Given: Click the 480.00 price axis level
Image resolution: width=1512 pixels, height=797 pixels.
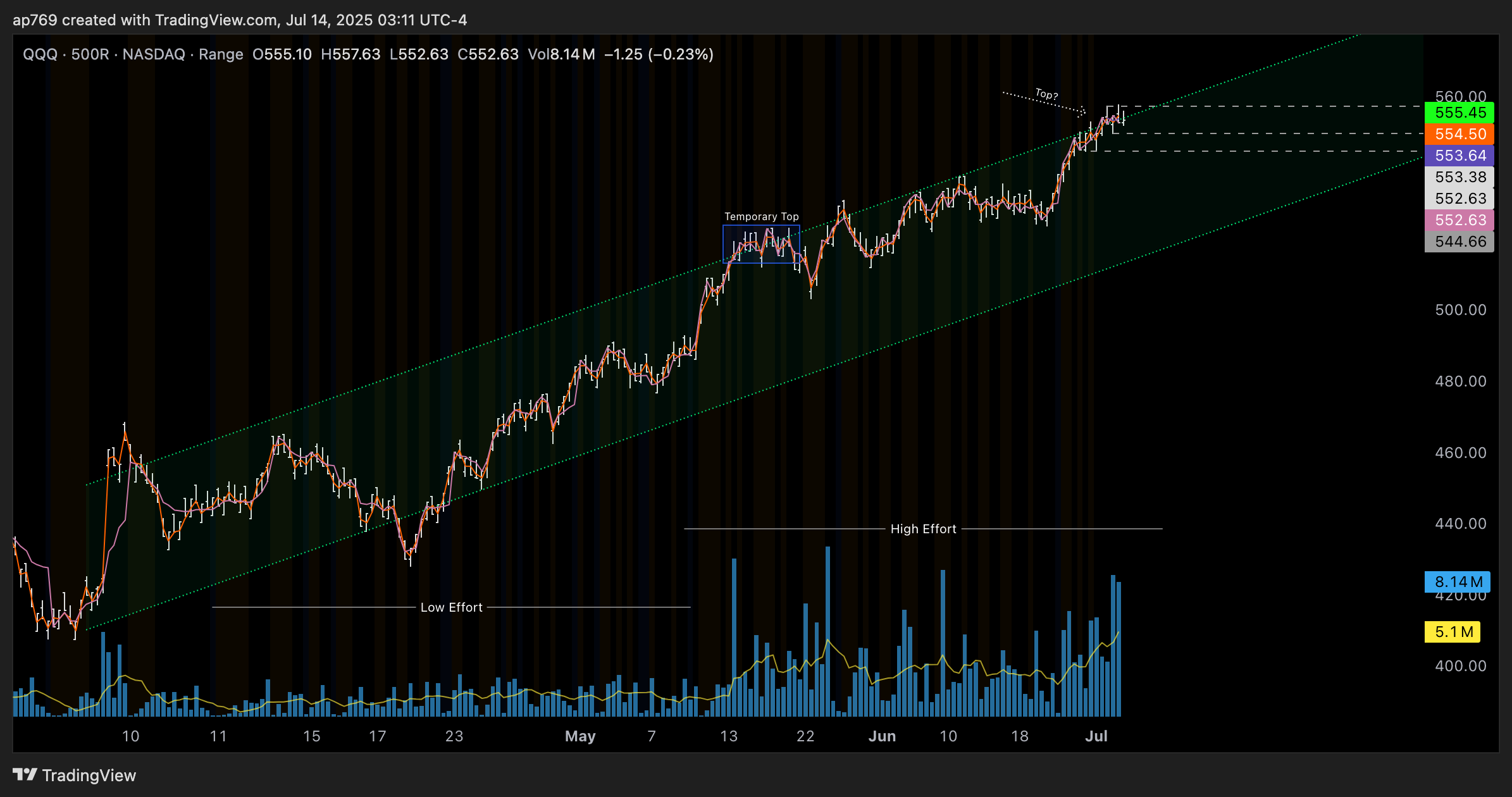Looking at the screenshot, I should [1460, 381].
